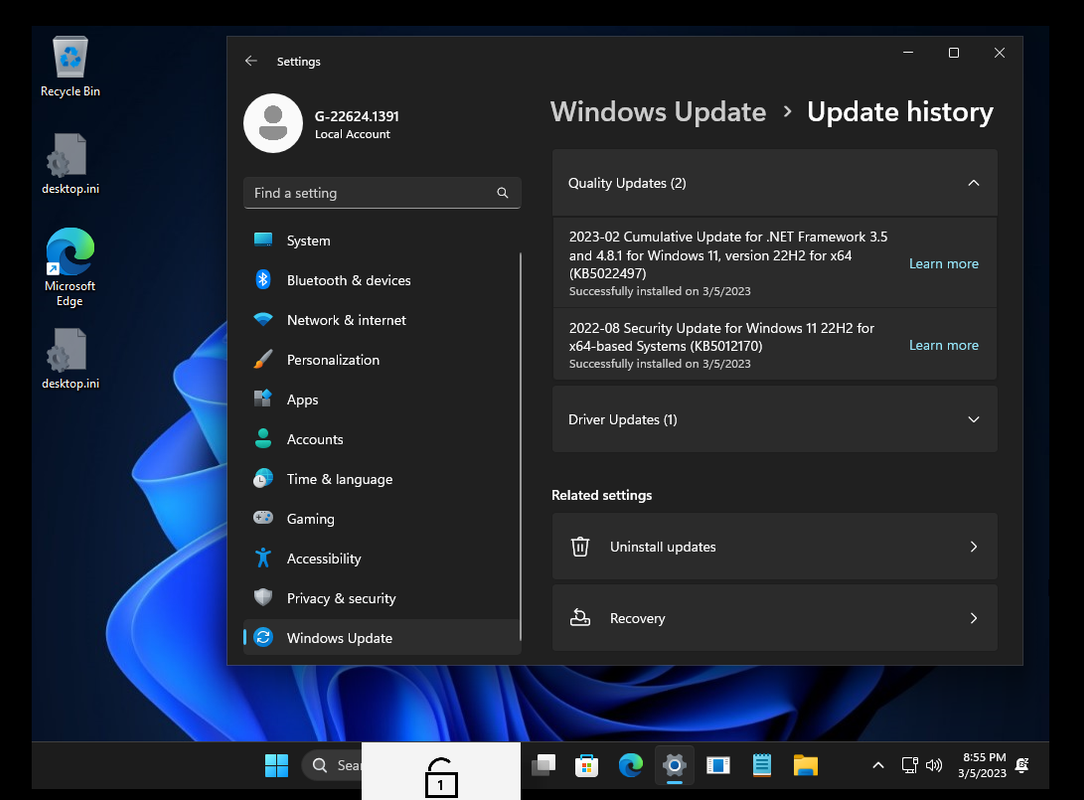
Task: Click the trash icon beside Uninstall updates
Action: pos(580,546)
